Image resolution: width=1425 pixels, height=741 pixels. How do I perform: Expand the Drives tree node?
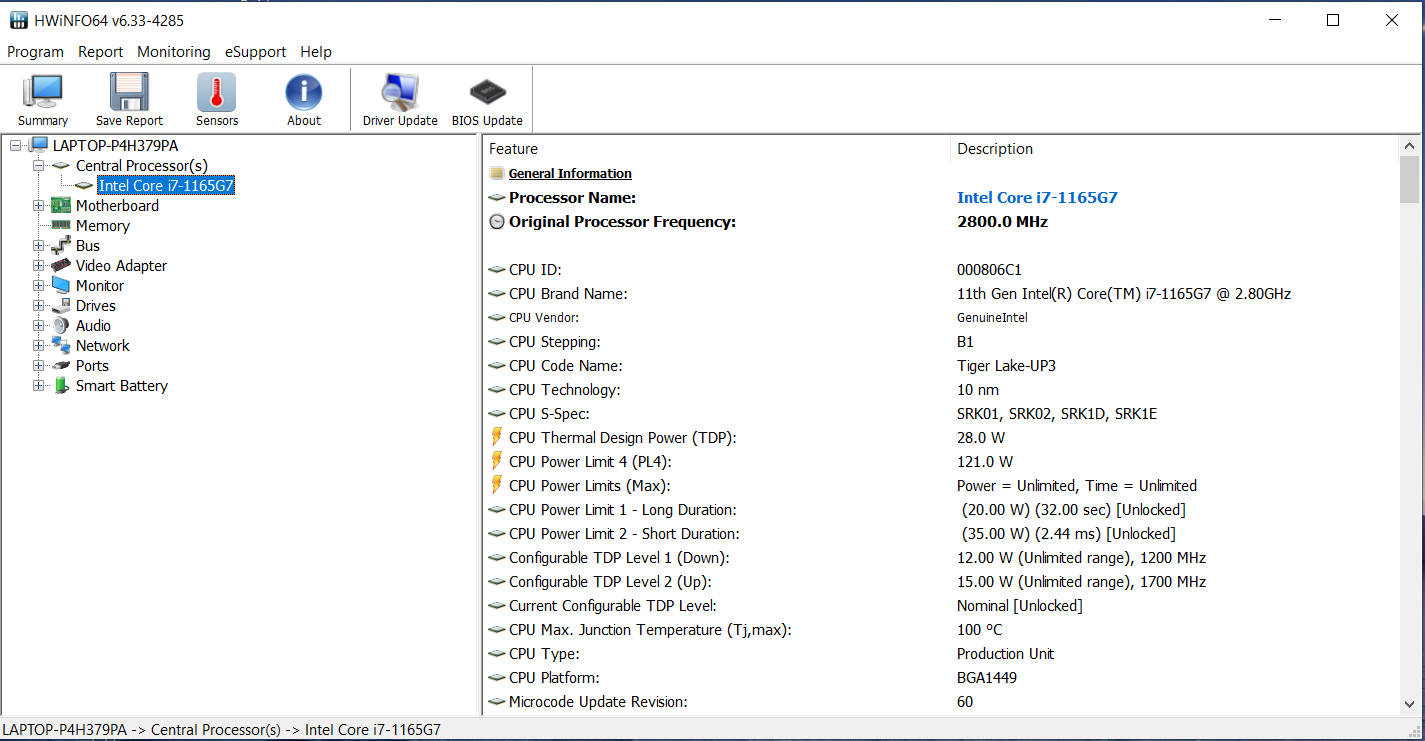[x=39, y=306]
